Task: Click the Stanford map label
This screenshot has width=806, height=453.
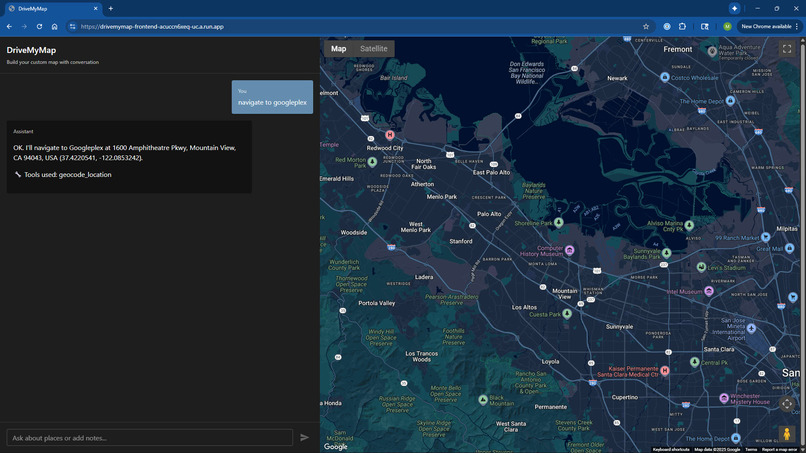Action: pos(461,241)
